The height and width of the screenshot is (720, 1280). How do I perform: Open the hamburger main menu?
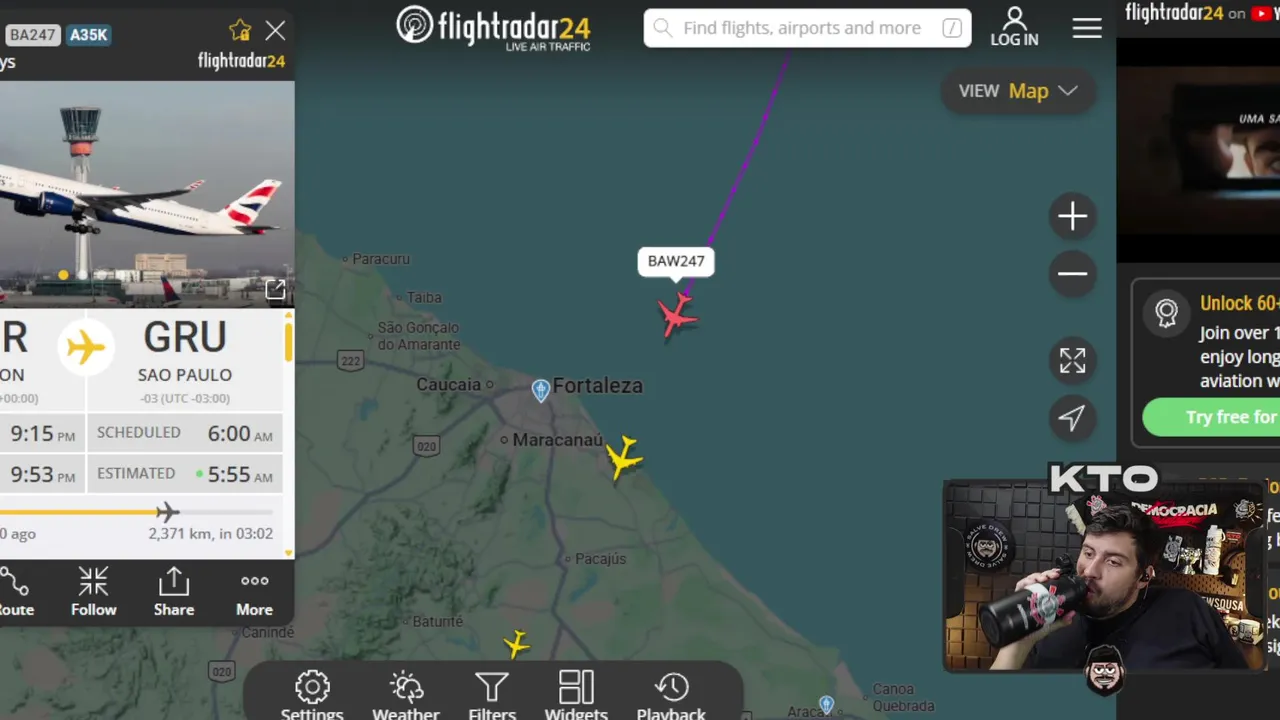(1087, 28)
